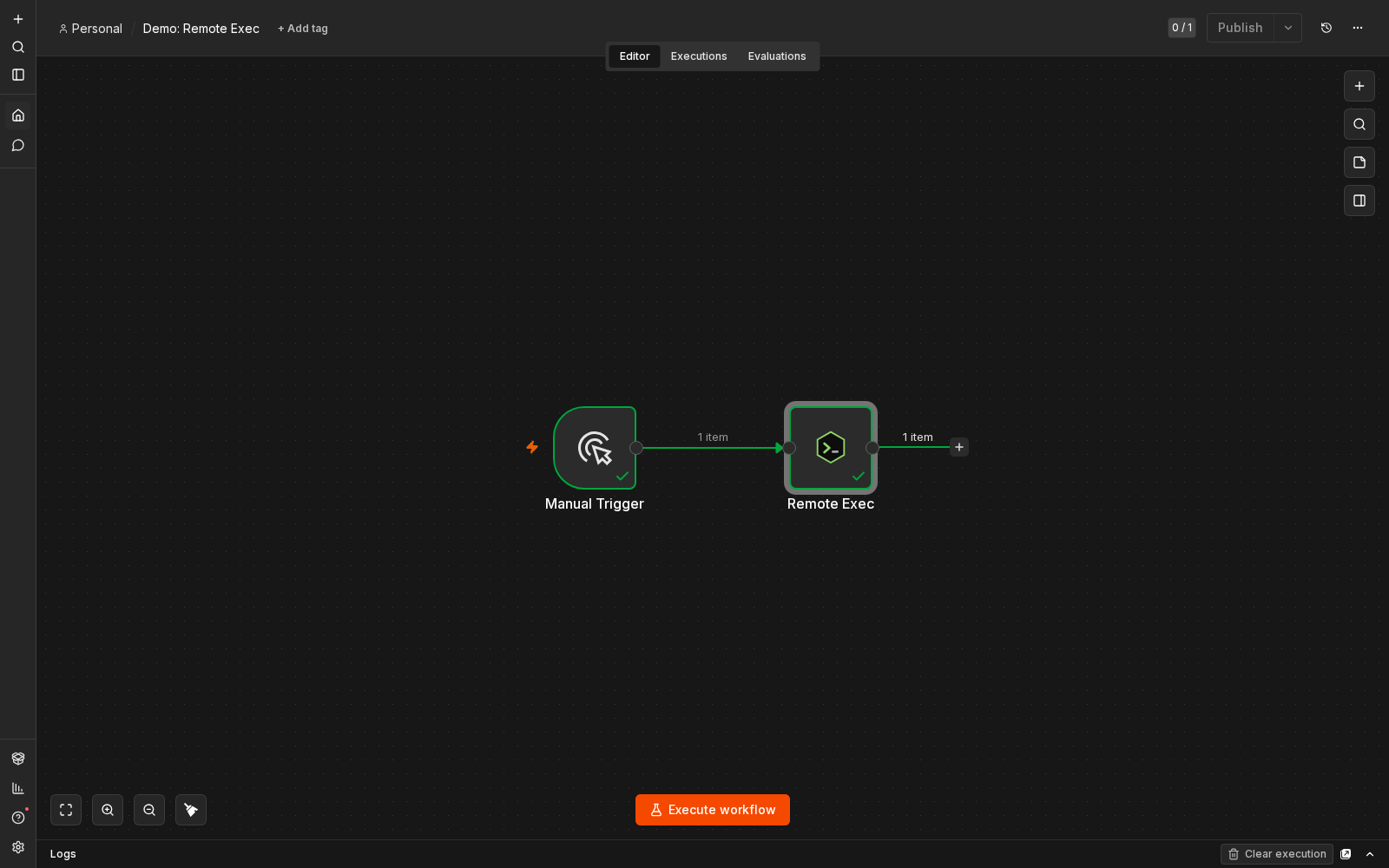Open node search on canvas right panel
Screen dimensions: 1389x868
(x=1359, y=124)
